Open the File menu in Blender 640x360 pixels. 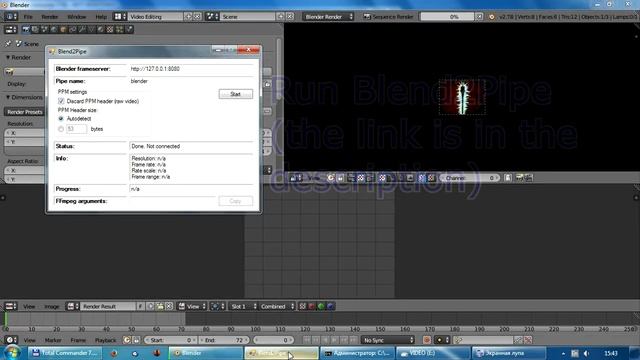pos(28,17)
